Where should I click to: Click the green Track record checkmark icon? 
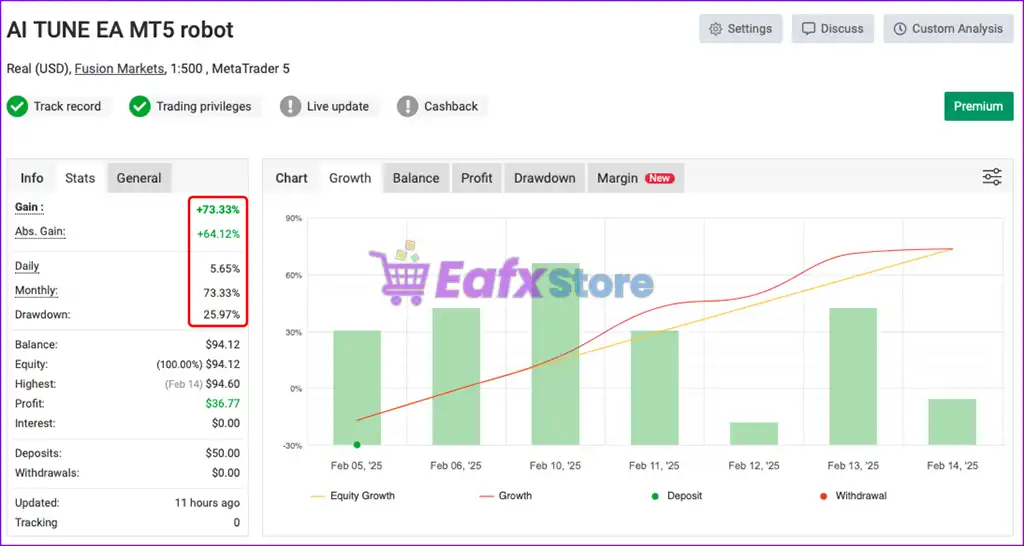[x=18, y=106]
